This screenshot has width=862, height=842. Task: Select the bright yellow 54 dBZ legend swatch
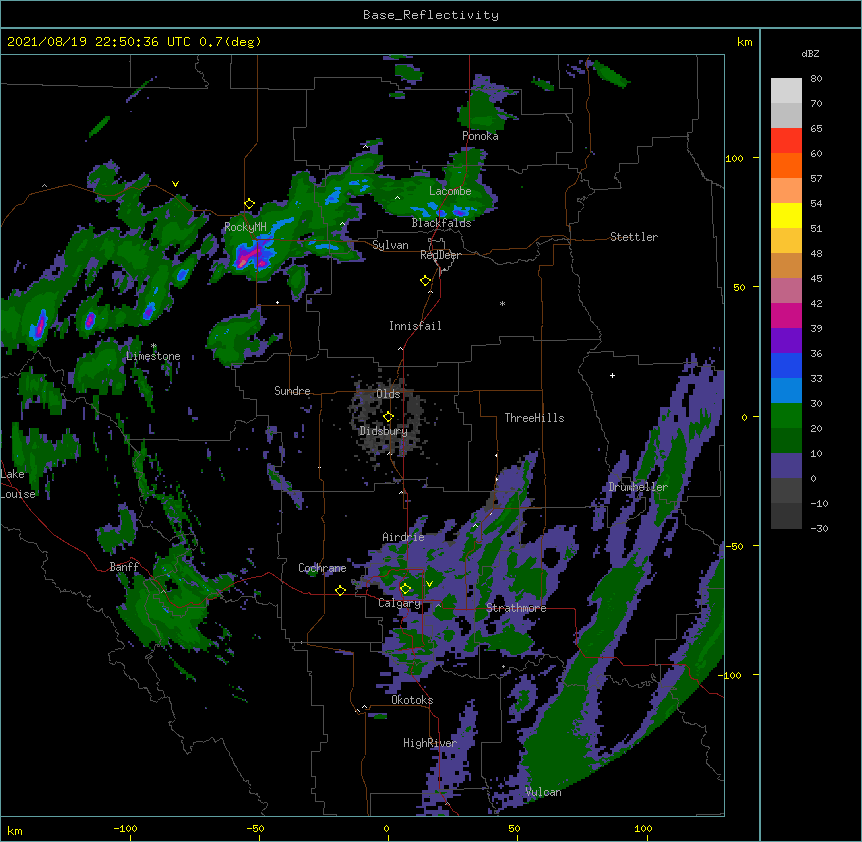click(x=786, y=215)
